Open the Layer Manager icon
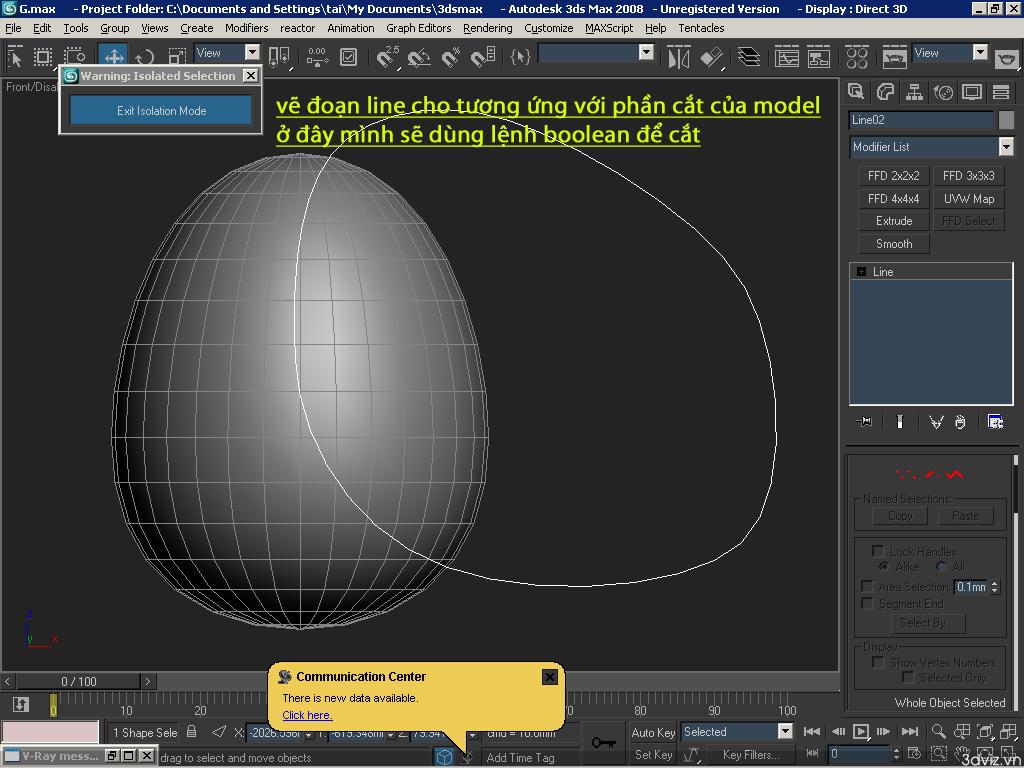 point(748,57)
